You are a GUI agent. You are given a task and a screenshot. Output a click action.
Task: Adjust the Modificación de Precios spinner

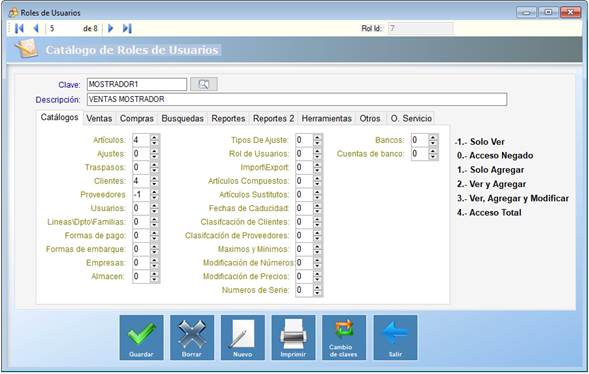pyautogui.click(x=309, y=276)
